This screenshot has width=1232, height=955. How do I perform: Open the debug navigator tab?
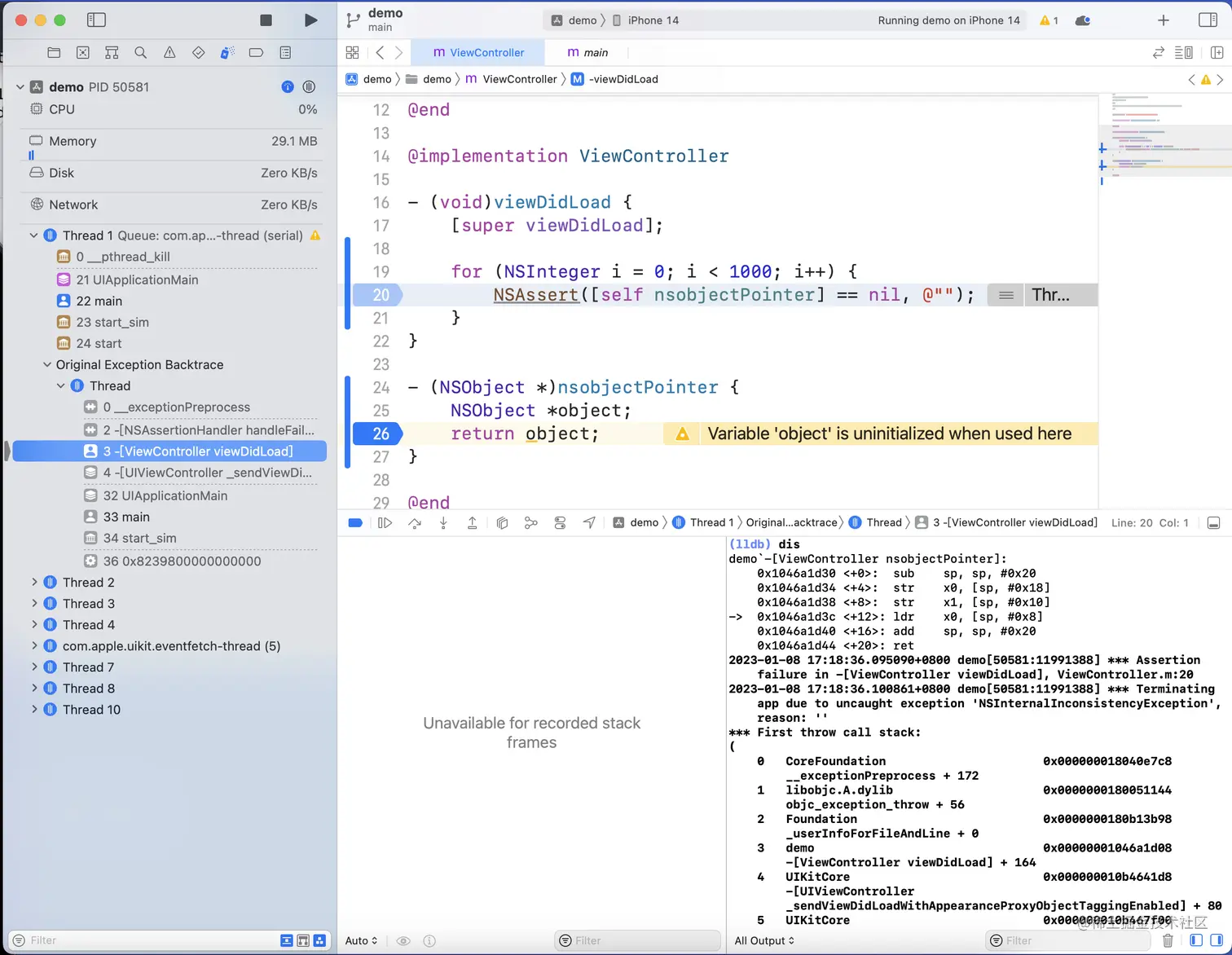(227, 52)
